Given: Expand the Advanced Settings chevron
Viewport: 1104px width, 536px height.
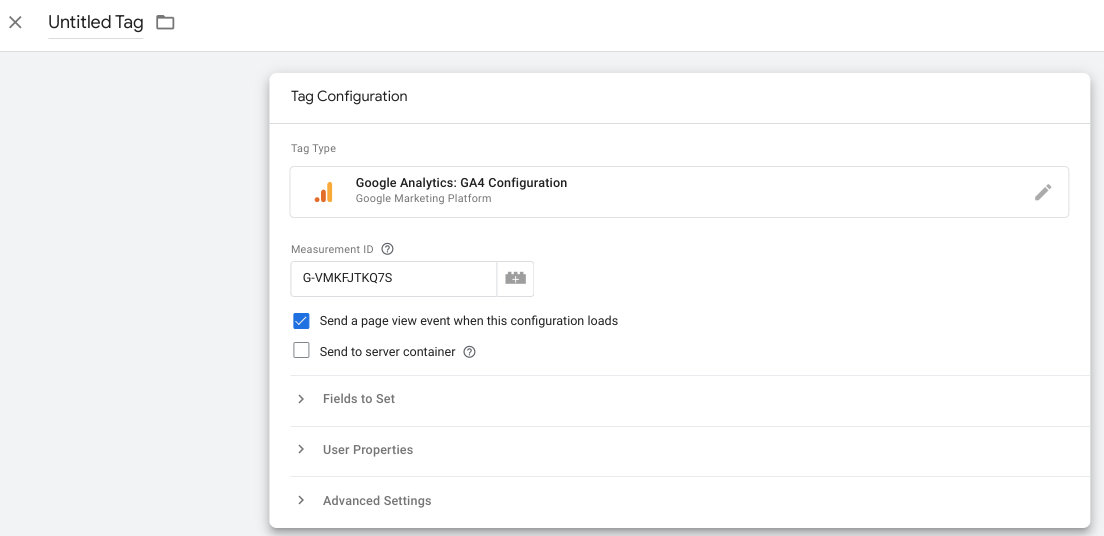Looking at the screenshot, I should pyautogui.click(x=301, y=500).
